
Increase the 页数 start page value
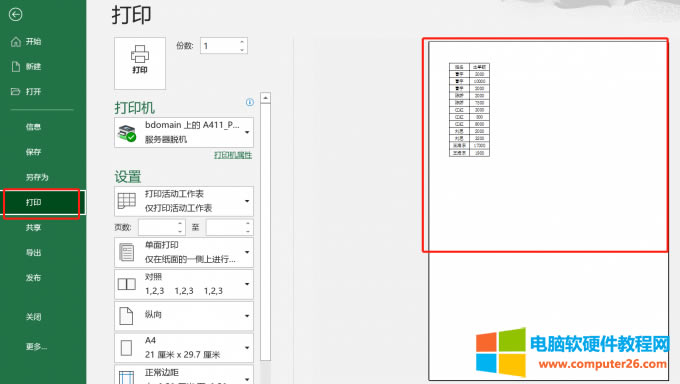pos(180,223)
